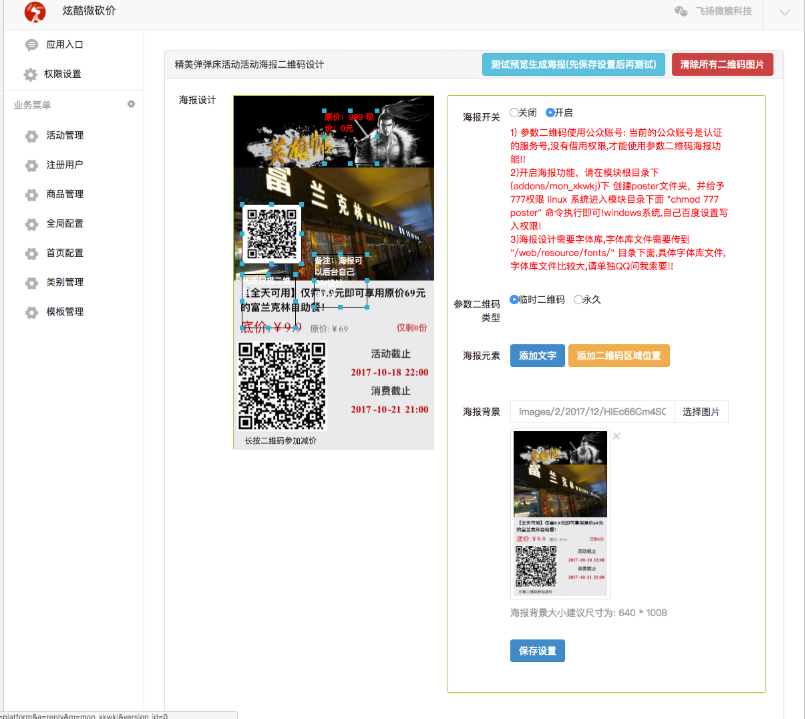Click the gear icon next to 权限设置
Viewport: 805px width, 719px height.
[30, 74]
